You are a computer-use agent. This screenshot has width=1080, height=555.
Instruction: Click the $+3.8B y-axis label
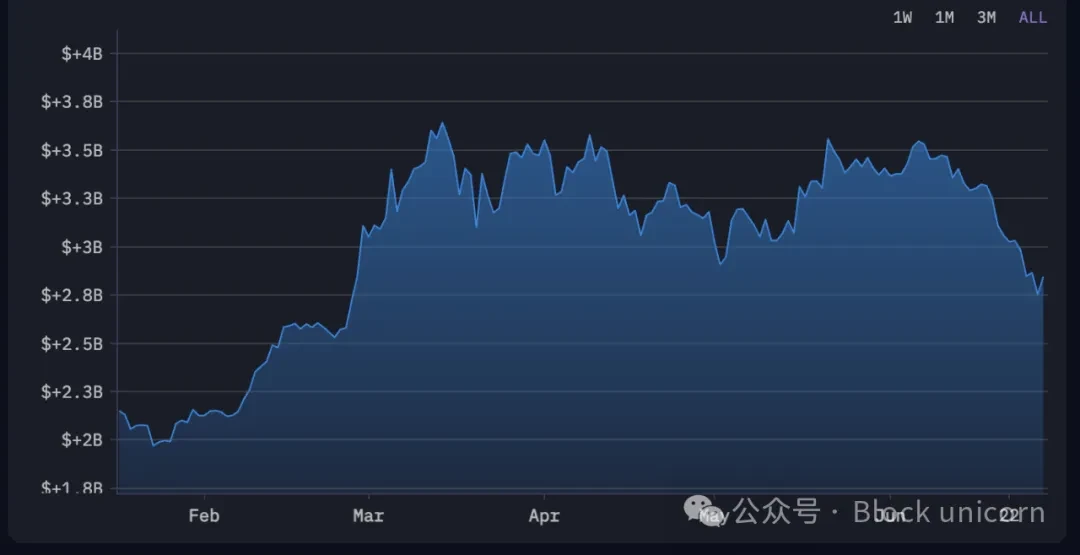click(x=72, y=101)
